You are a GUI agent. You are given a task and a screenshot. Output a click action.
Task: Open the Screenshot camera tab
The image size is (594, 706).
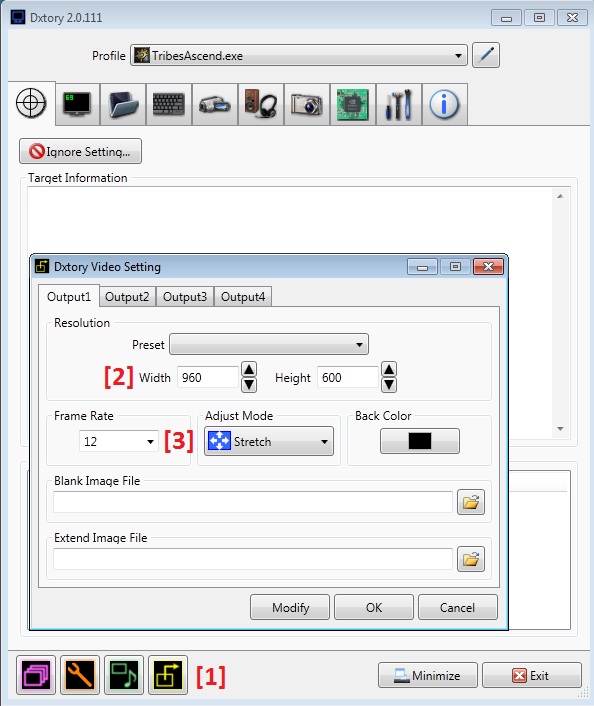[x=307, y=104]
